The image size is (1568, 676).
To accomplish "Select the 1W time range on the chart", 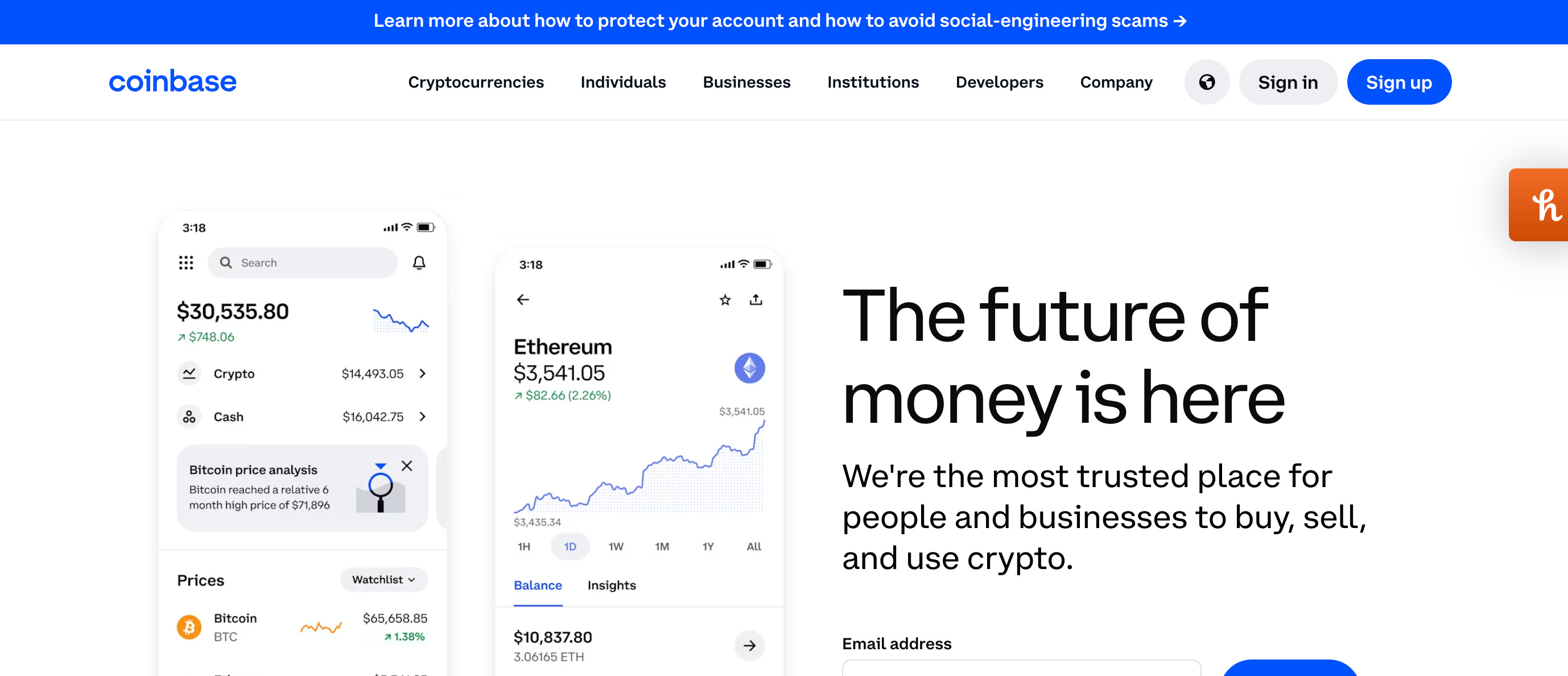I will (x=616, y=546).
